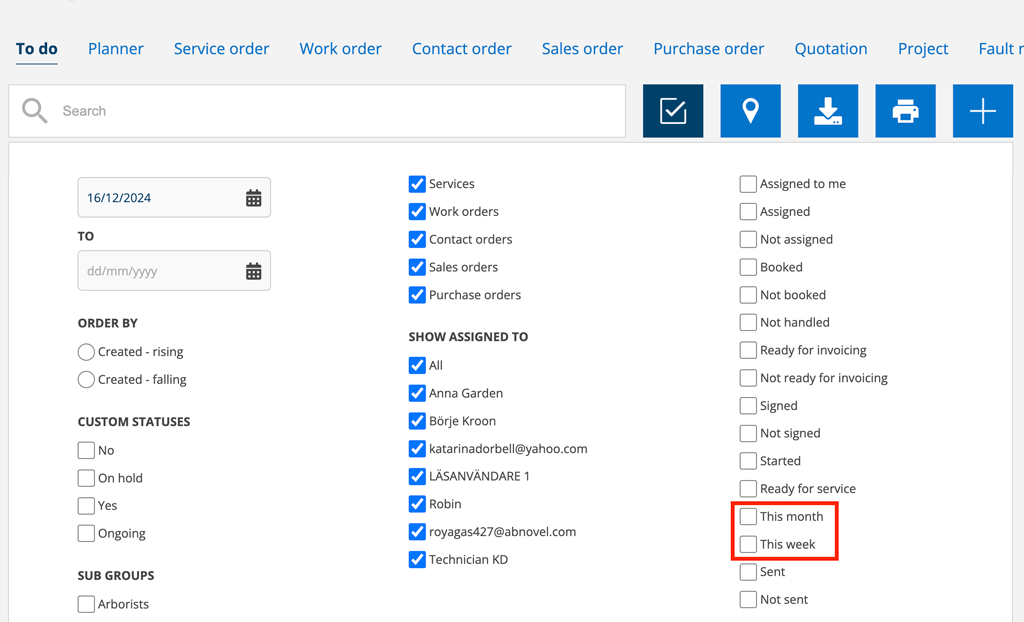Check the Yes custom status
Screen dimensions: 1024x622
tap(86, 506)
